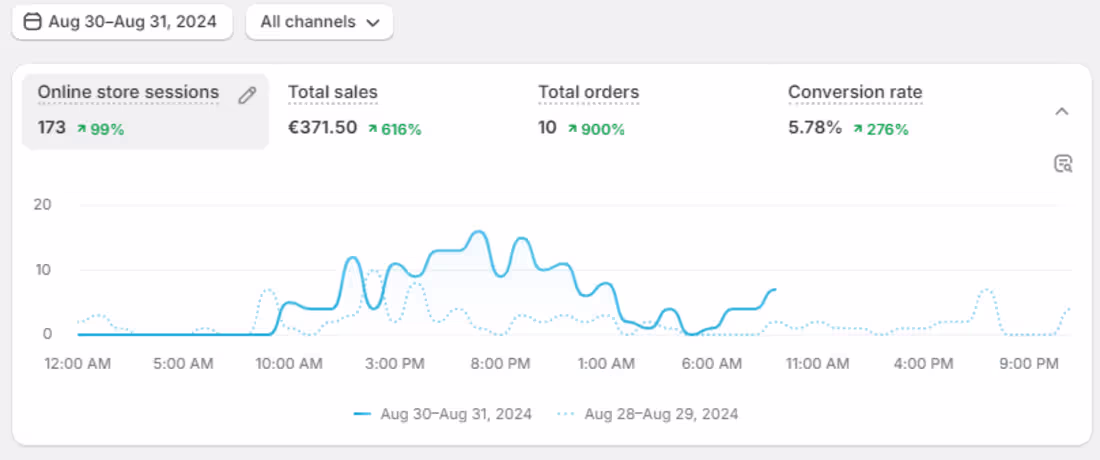Click the All channels chevron arrow
Image resolution: width=1100 pixels, height=460 pixels.
pos(373,22)
